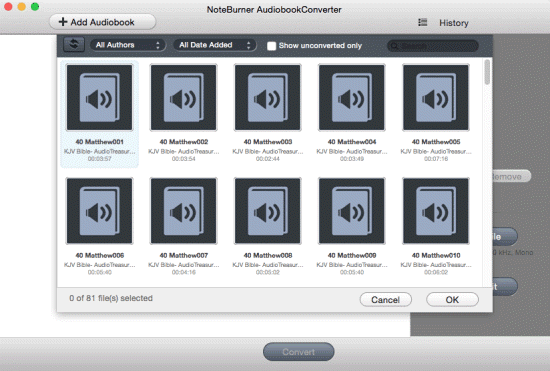Image resolution: width=550 pixels, height=371 pixels.
Task: Click the refresh library icon button
Action: pos(74,45)
